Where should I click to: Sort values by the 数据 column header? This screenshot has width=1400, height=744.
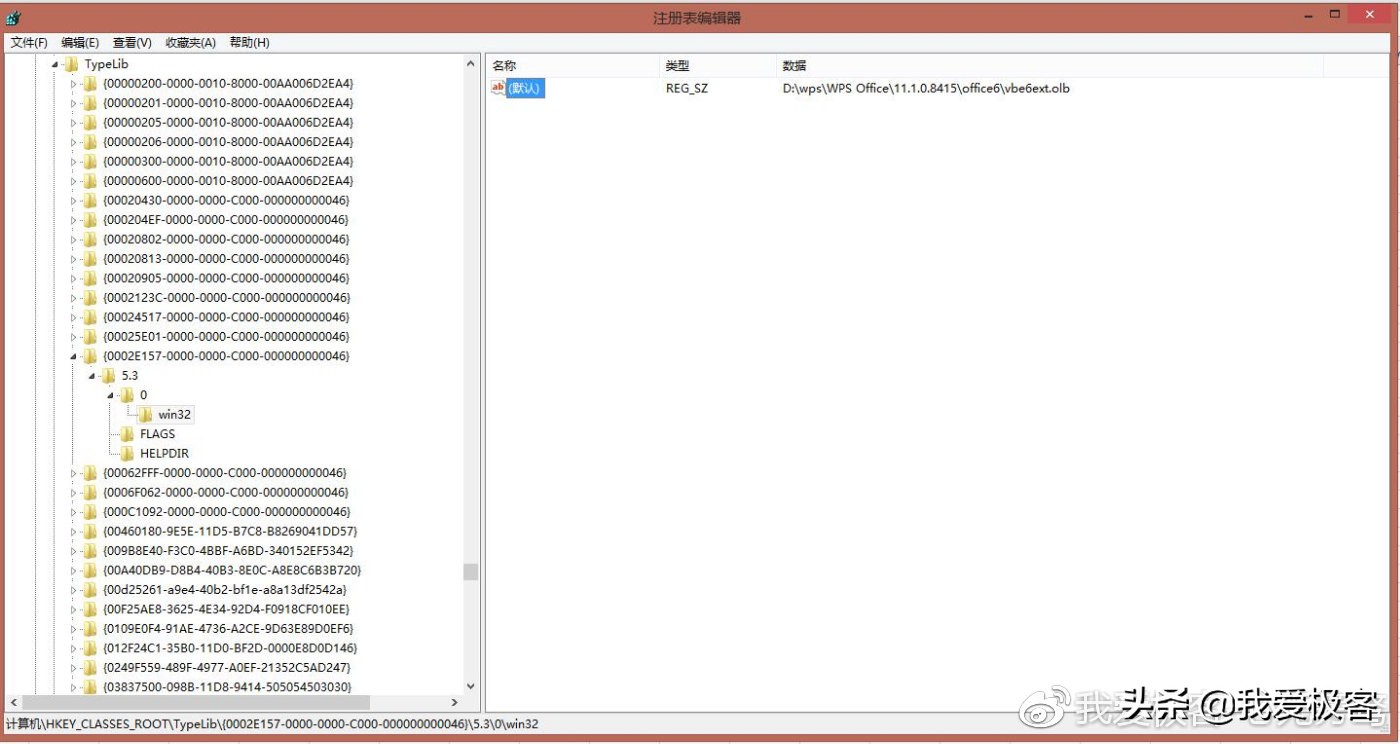[x=1049, y=66]
